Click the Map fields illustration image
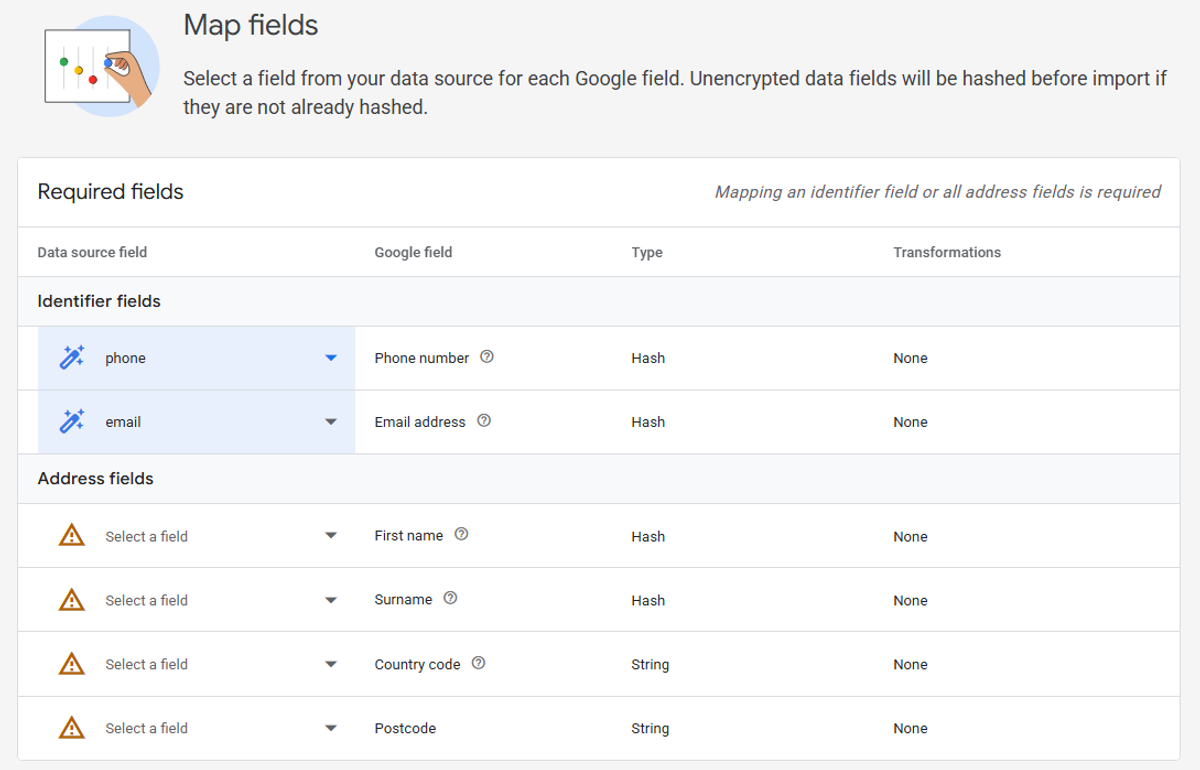1200x770 pixels. [x=100, y=66]
